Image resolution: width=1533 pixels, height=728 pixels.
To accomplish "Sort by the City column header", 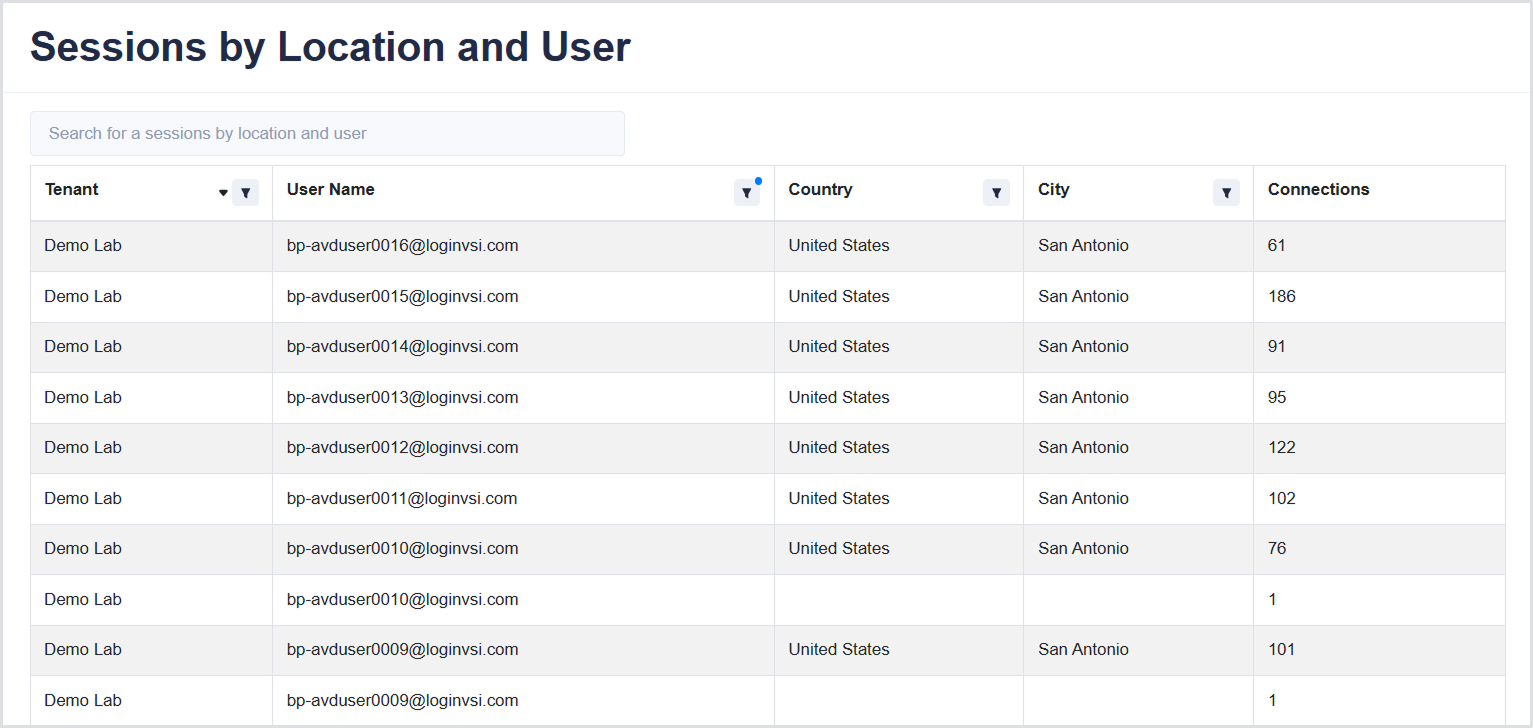I will 1054,189.
